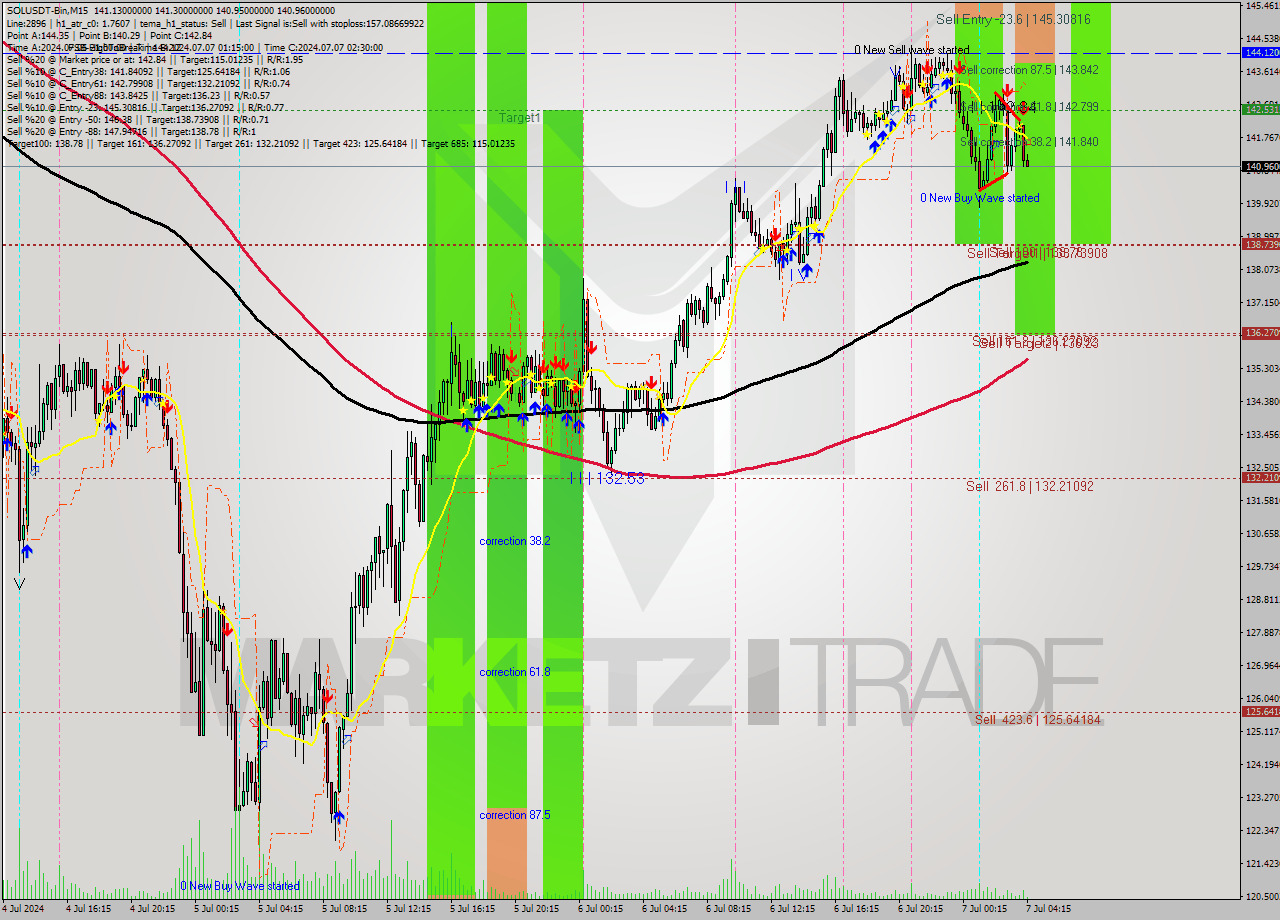
Task: Click the '5 Jul 16:15' time axis label
Action: pyautogui.click(x=472, y=910)
